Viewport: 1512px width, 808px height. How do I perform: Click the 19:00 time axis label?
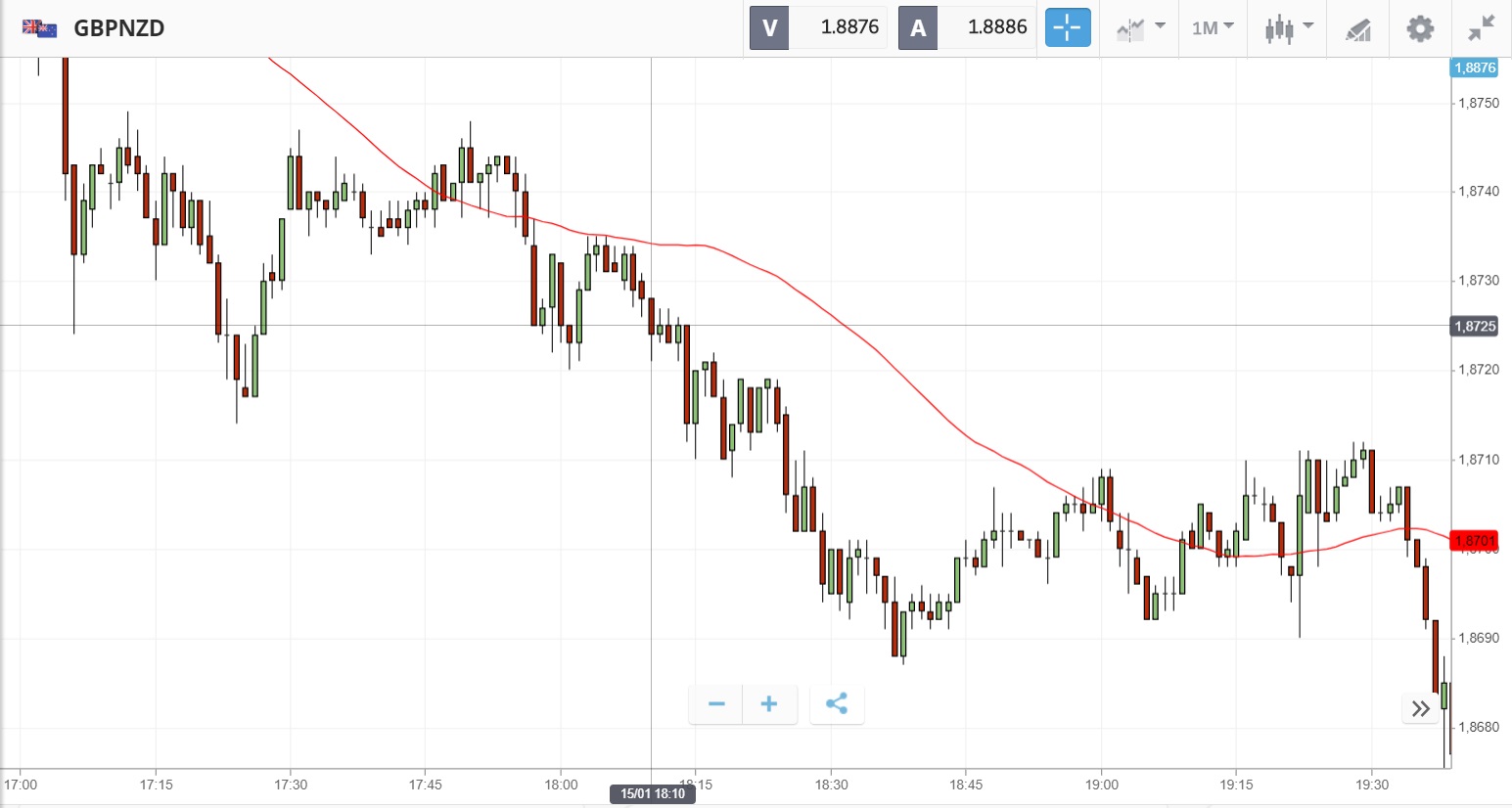point(1101,785)
